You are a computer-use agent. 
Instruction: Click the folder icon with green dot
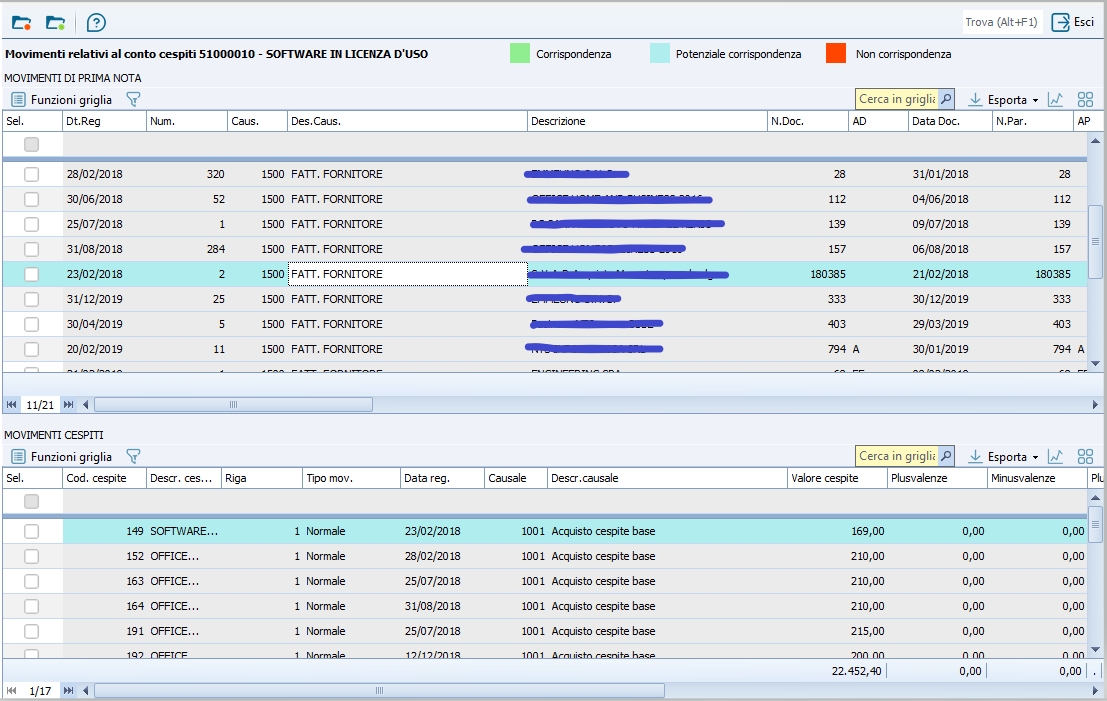(x=56, y=22)
